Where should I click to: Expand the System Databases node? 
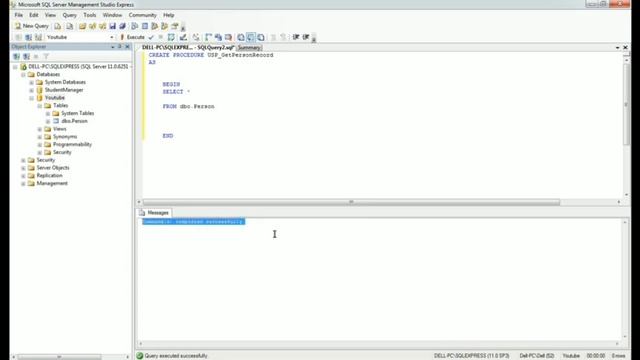pyautogui.click(x=31, y=82)
